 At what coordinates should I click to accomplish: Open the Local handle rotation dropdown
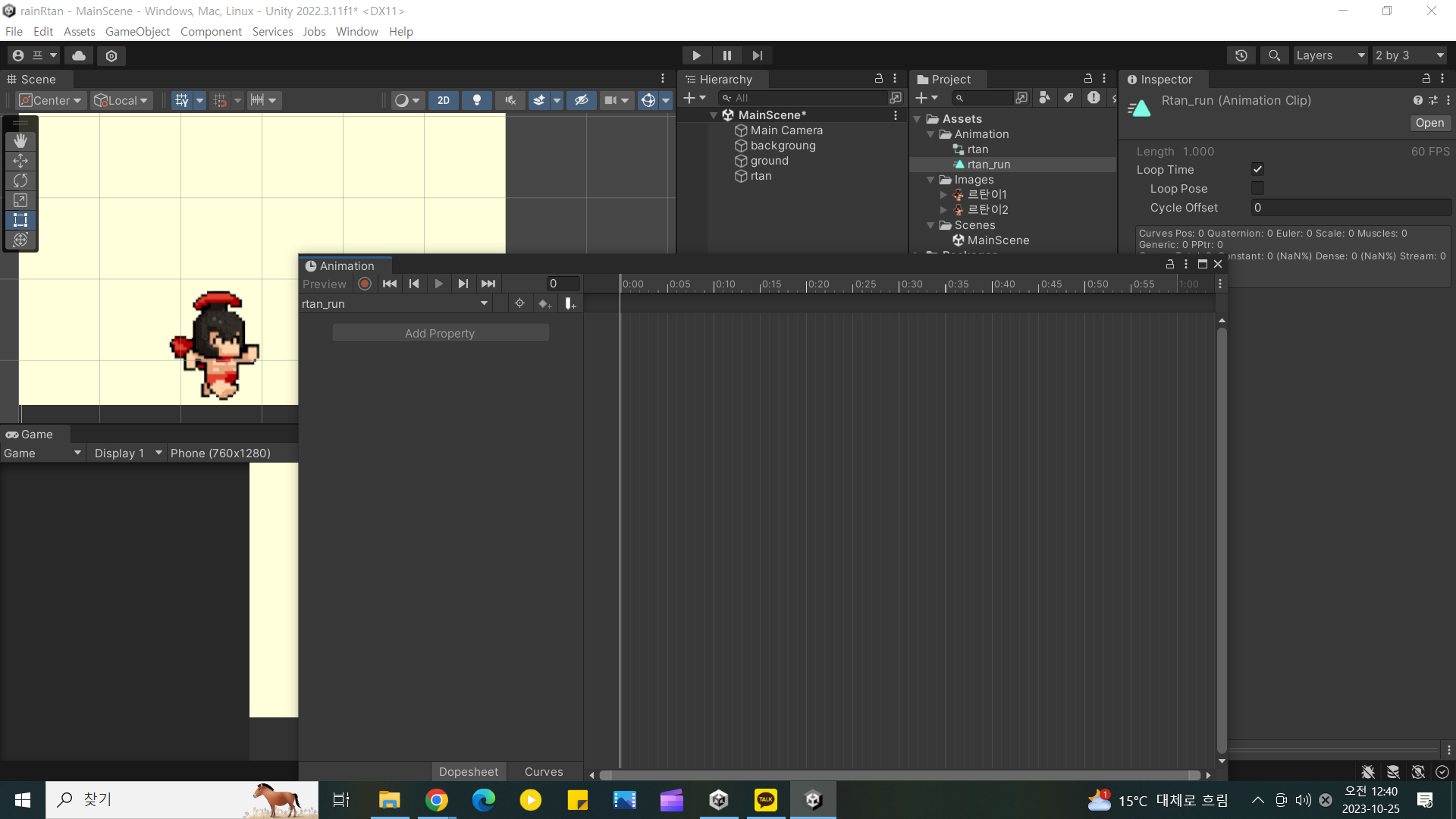point(121,100)
